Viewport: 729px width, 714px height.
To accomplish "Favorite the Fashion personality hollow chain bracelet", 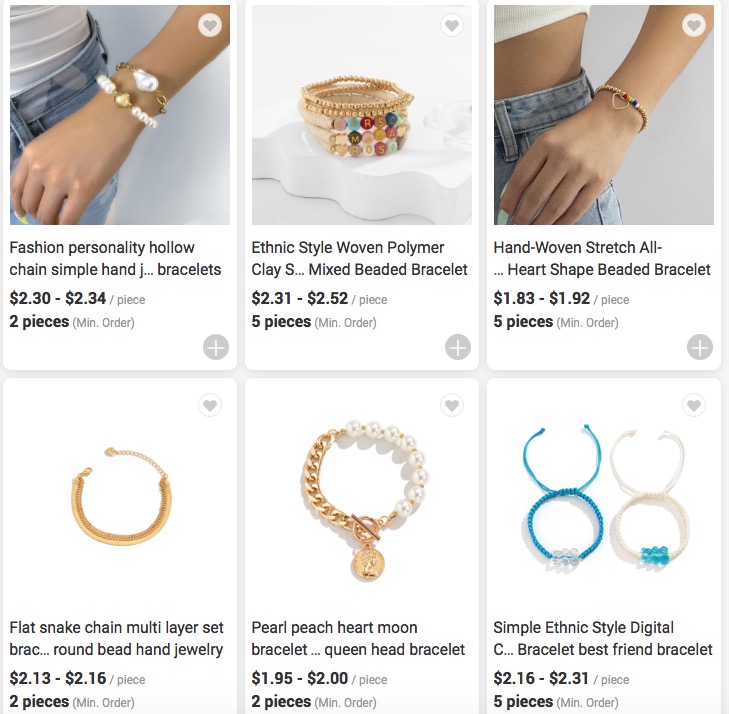I will 210,25.
